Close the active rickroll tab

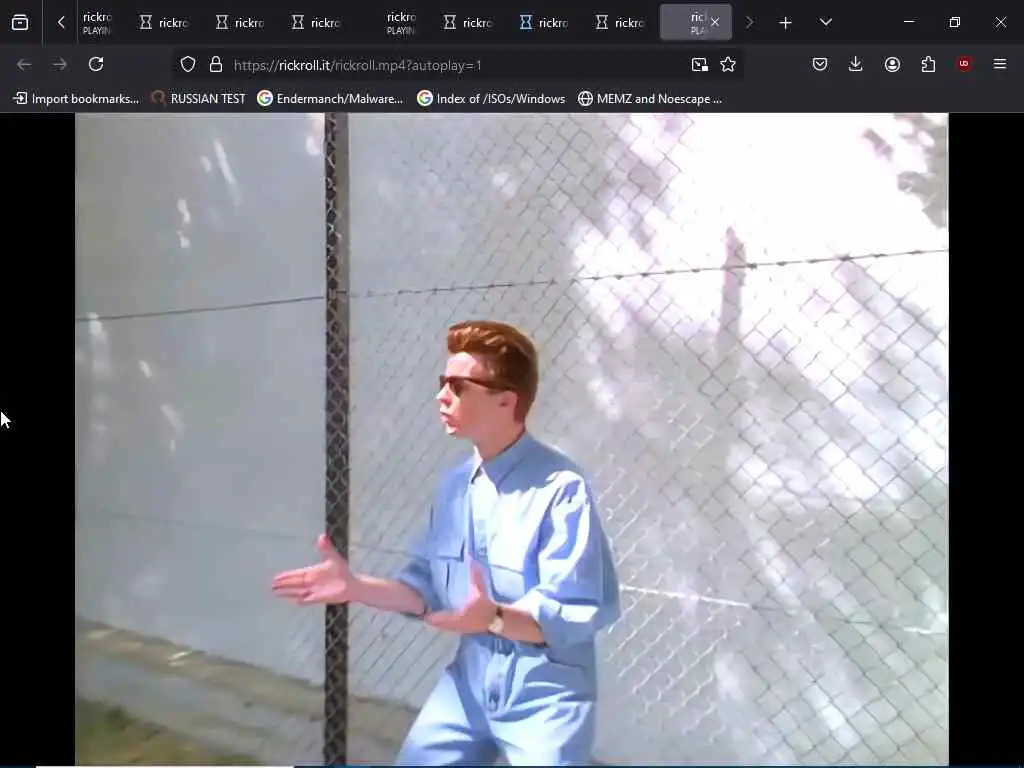coord(715,22)
